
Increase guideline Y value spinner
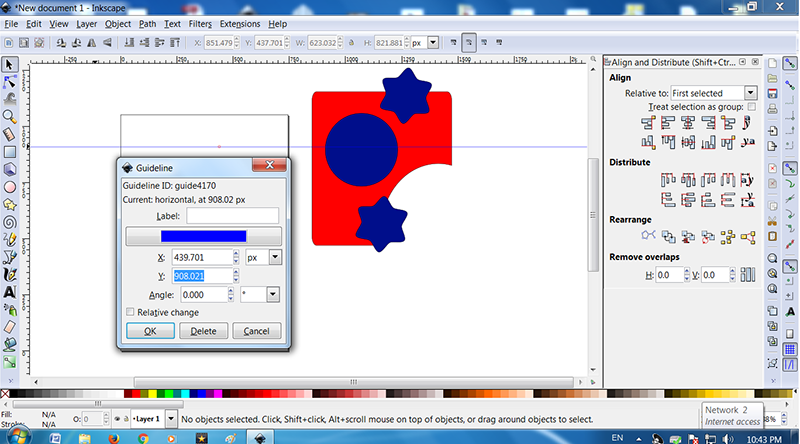(x=236, y=273)
